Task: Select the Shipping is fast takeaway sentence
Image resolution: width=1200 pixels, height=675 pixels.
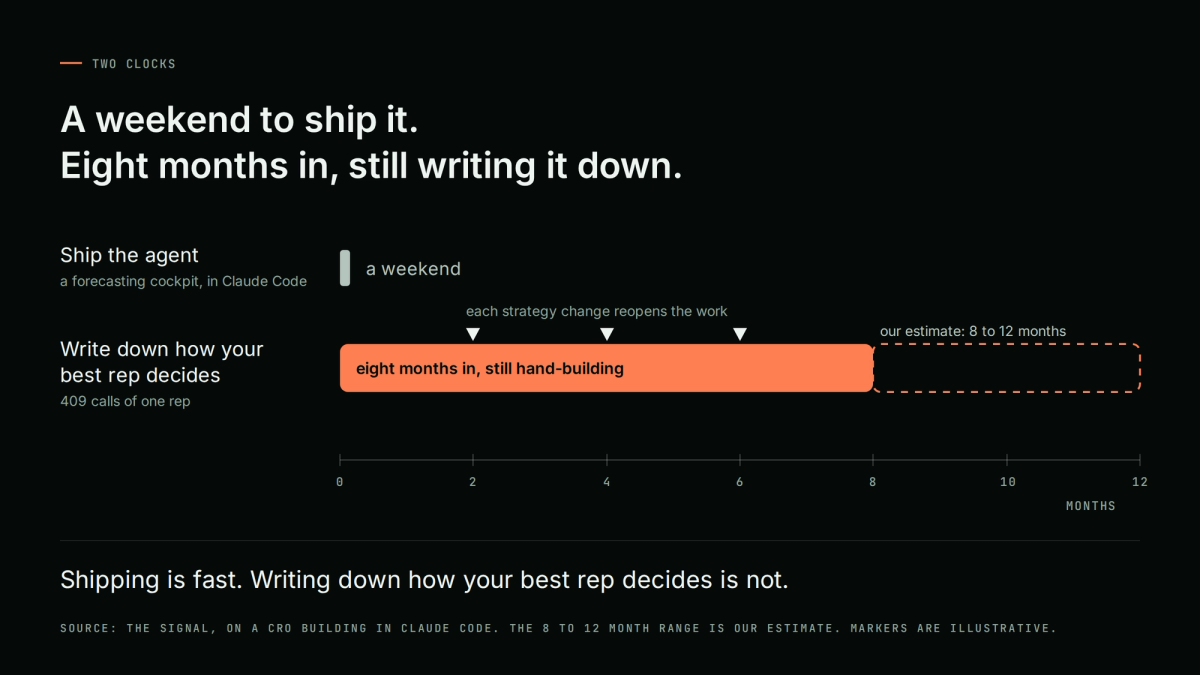Action: point(424,580)
